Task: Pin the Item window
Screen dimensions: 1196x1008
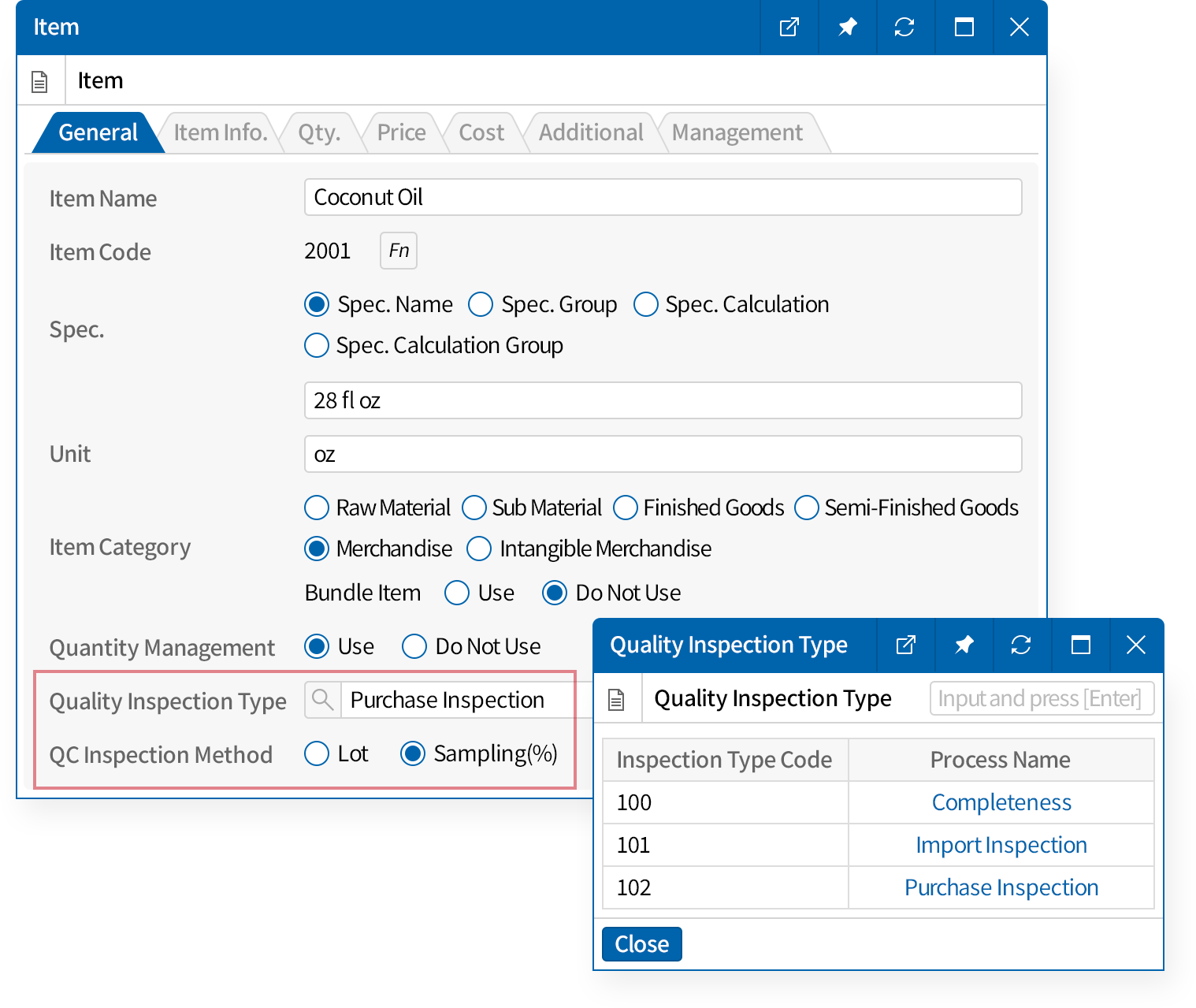Action: click(x=847, y=28)
